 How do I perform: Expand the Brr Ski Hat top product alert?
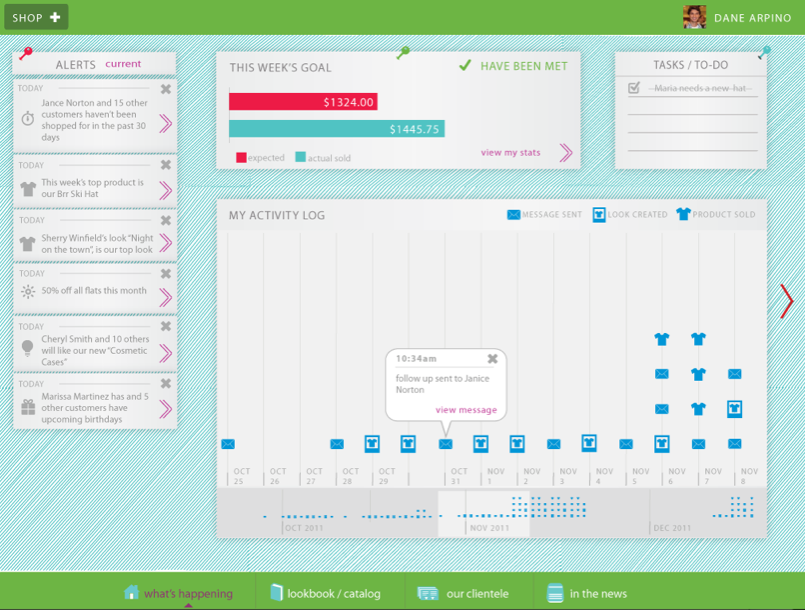click(165, 189)
